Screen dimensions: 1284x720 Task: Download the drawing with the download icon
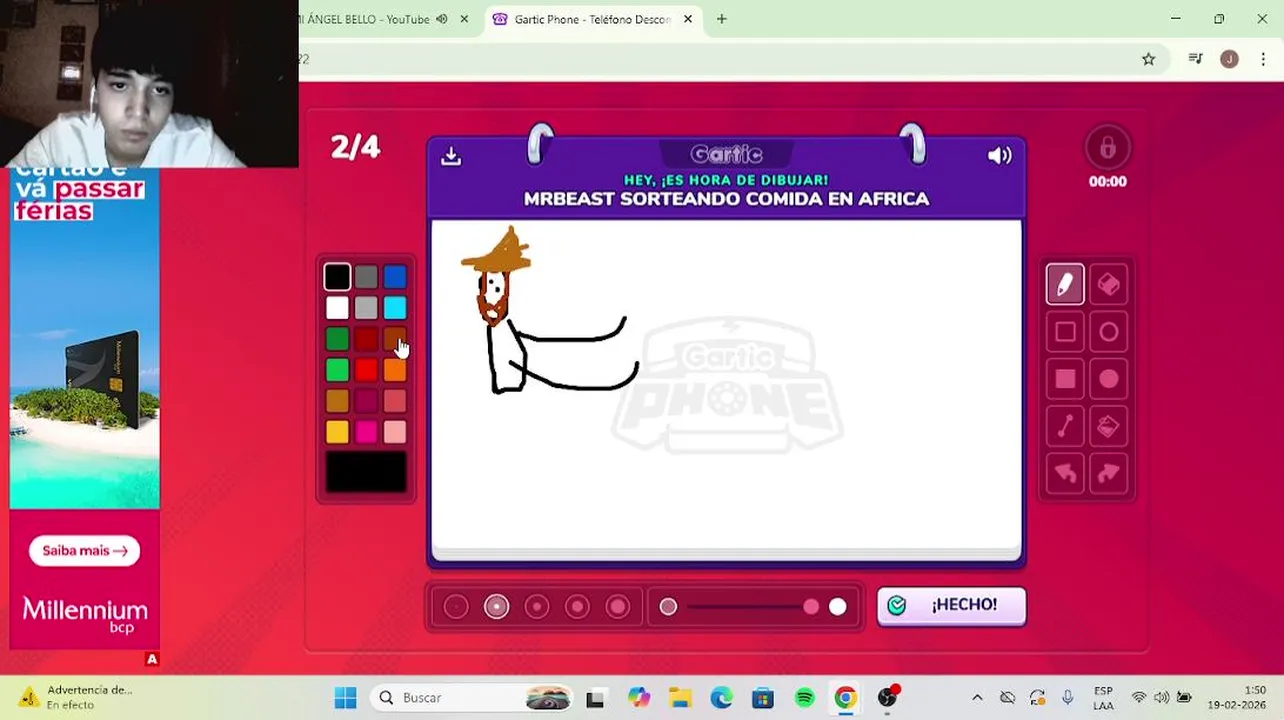pos(451,156)
